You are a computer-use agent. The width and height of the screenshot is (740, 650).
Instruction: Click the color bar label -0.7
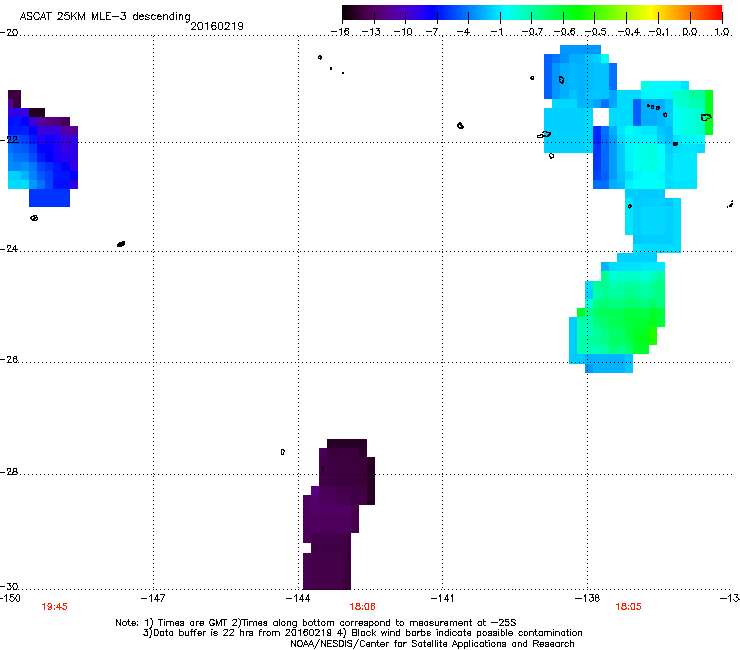point(532,32)
